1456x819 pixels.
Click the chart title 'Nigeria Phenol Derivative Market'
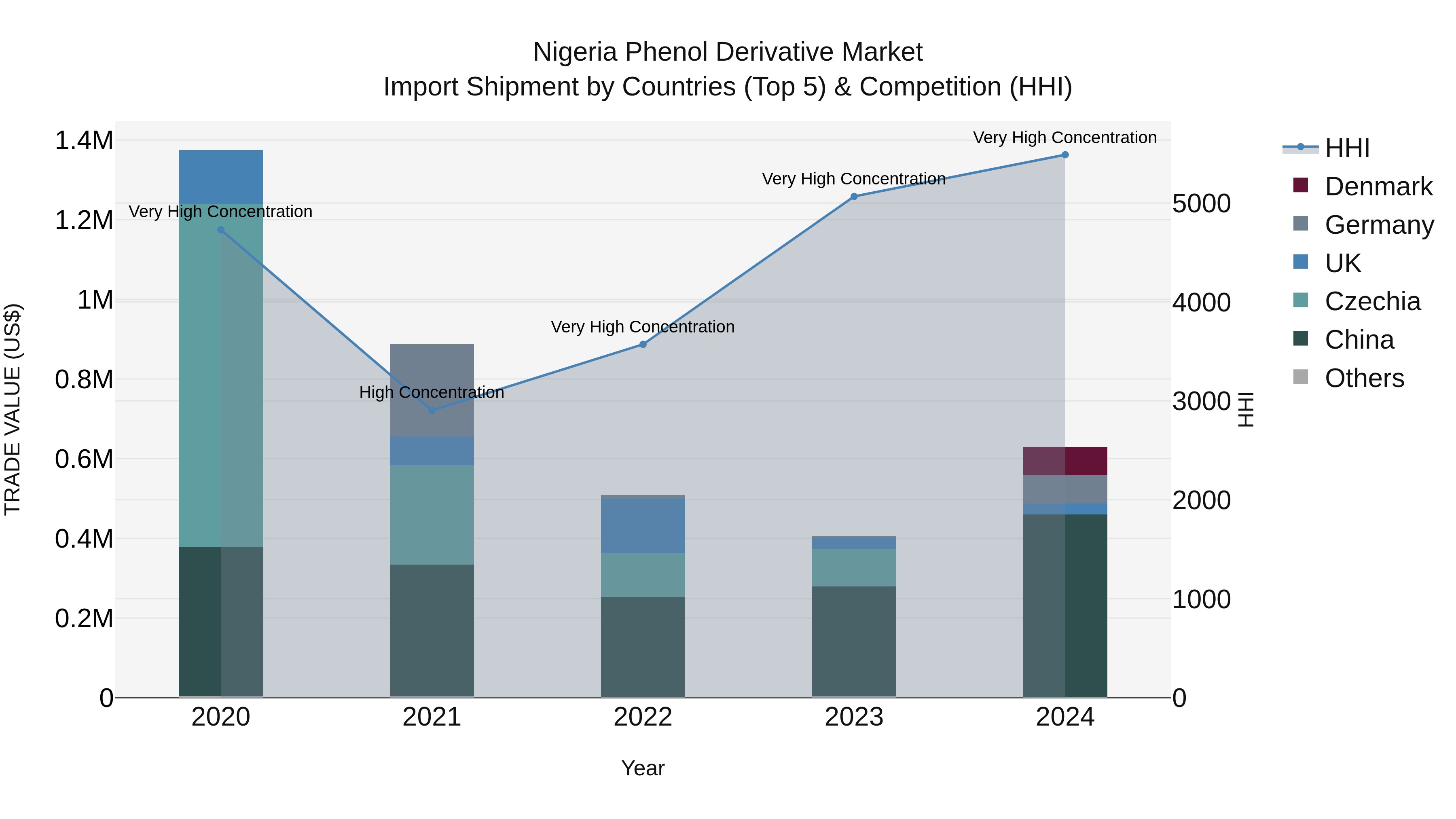tap(728, 52)
